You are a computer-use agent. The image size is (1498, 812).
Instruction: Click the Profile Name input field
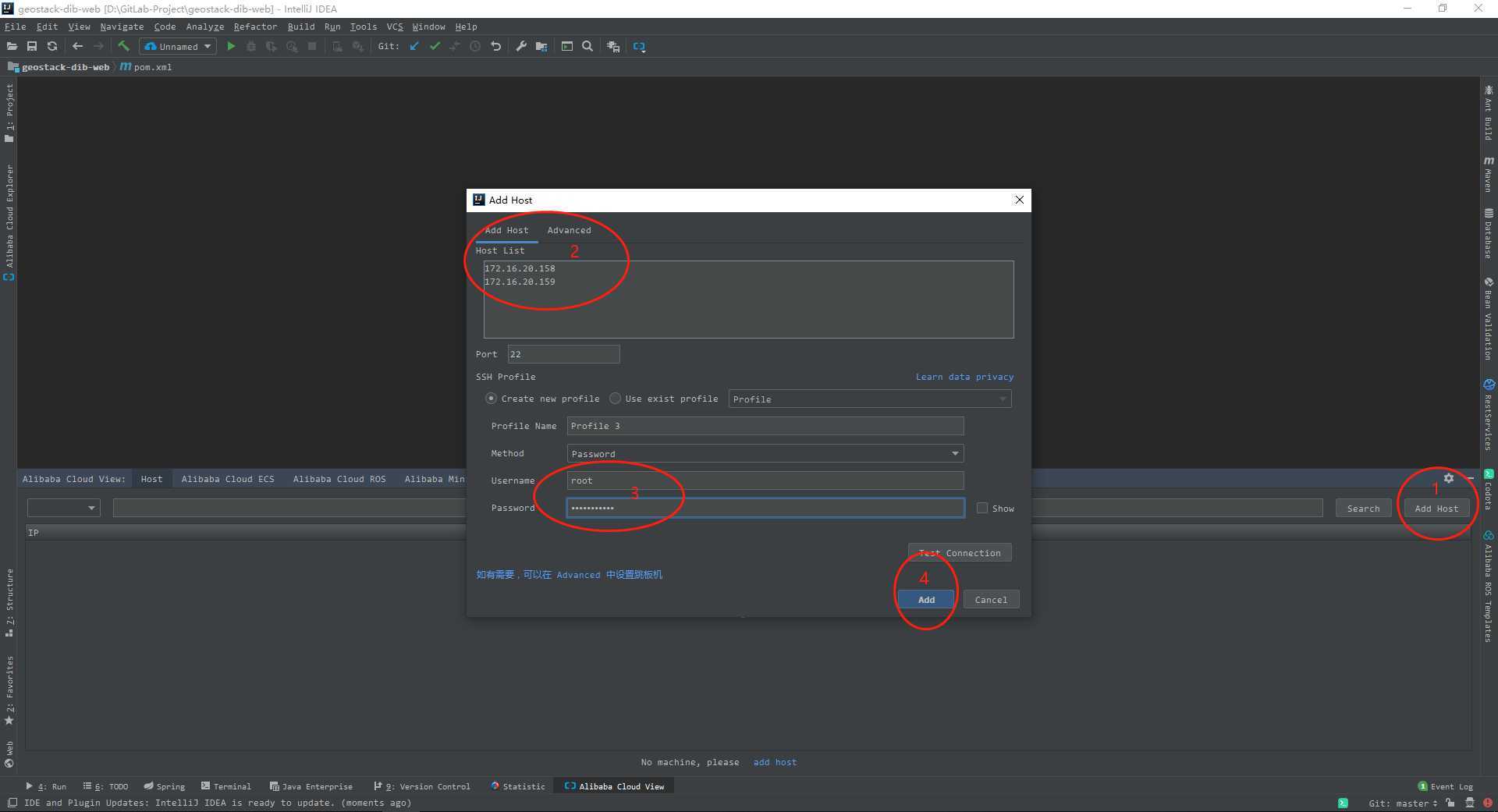click(765, 426)
